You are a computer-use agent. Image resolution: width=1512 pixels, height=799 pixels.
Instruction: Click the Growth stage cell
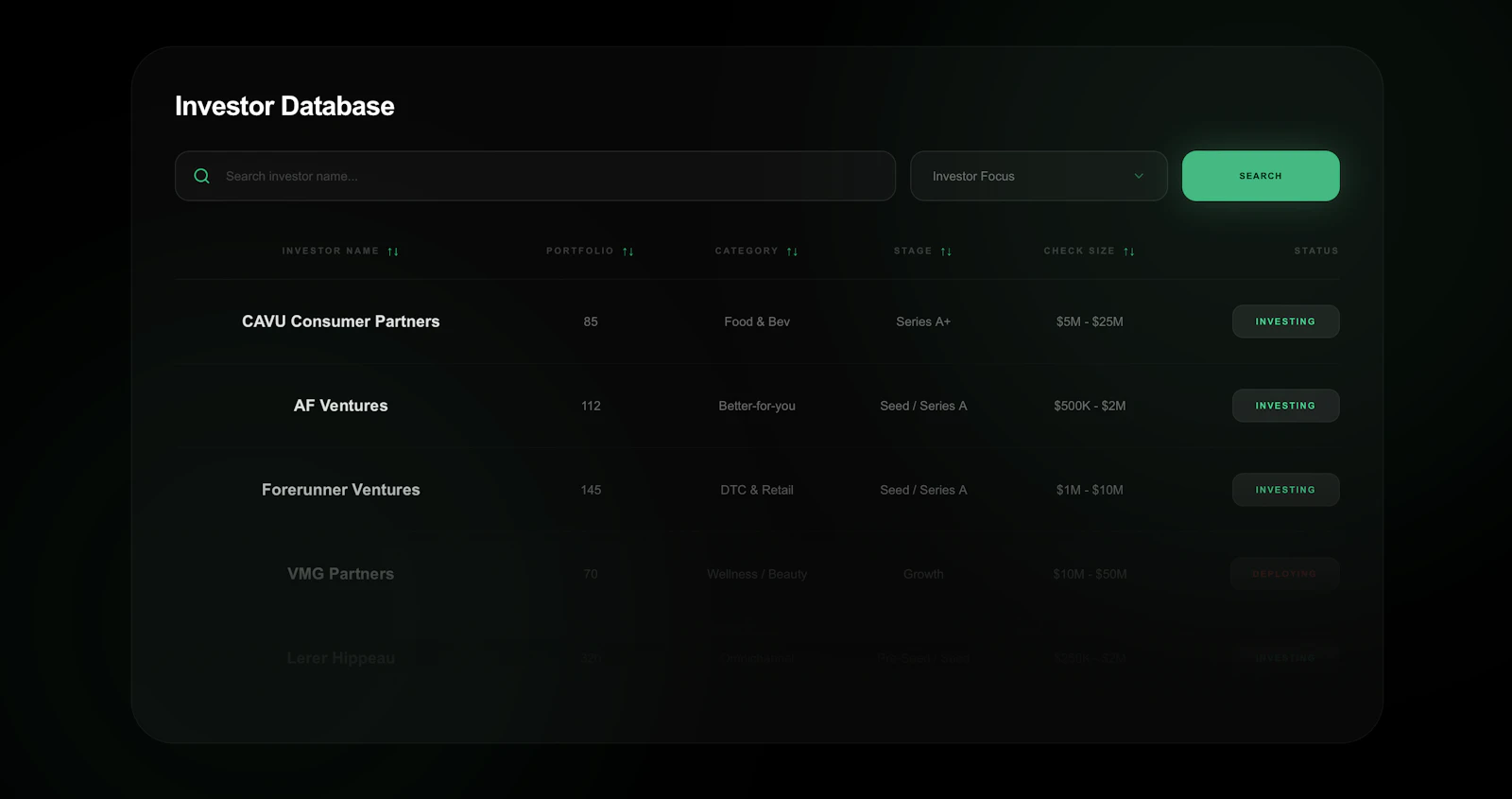coord(923,574)
